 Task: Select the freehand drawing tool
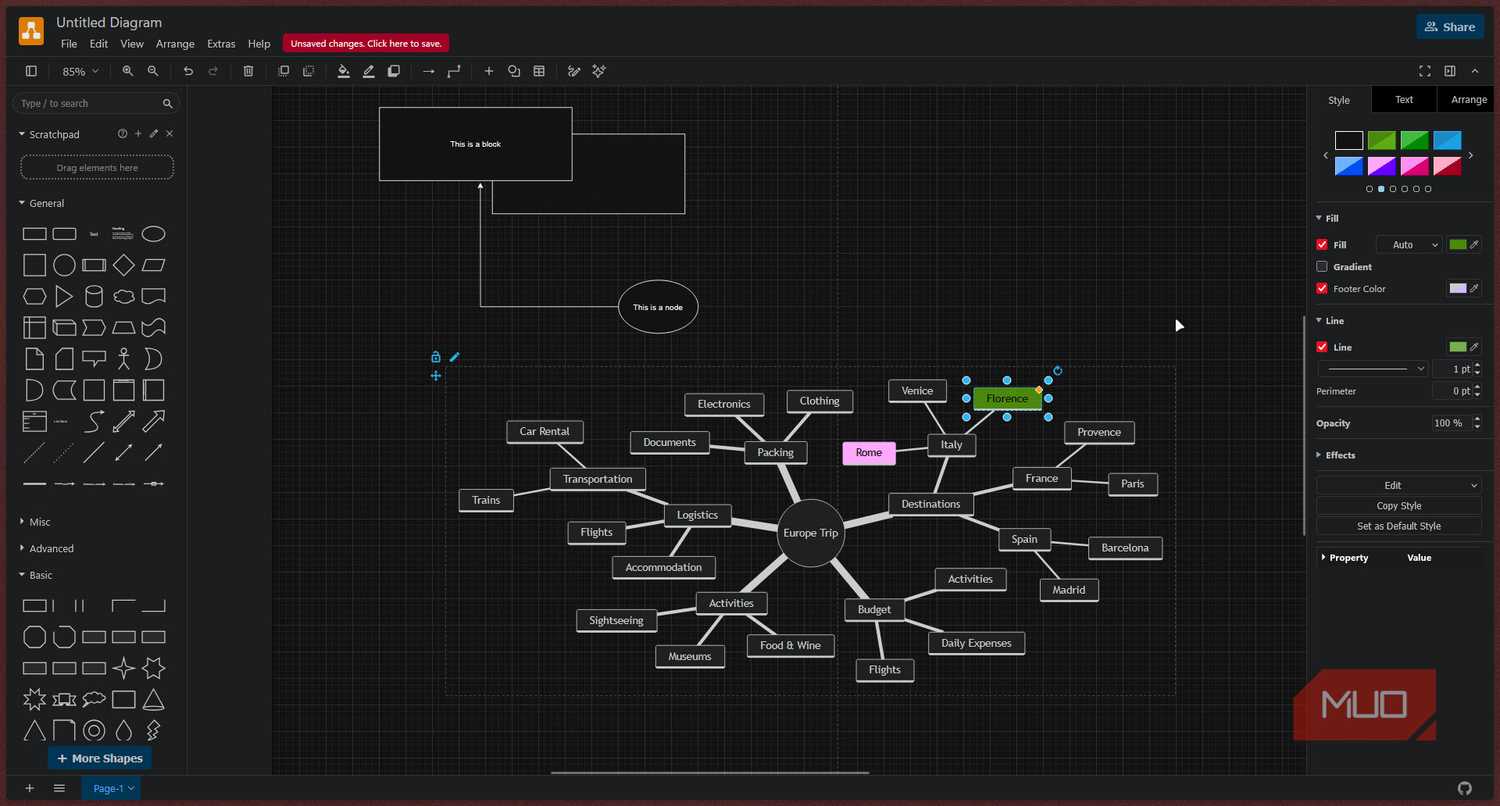[574, 71]
